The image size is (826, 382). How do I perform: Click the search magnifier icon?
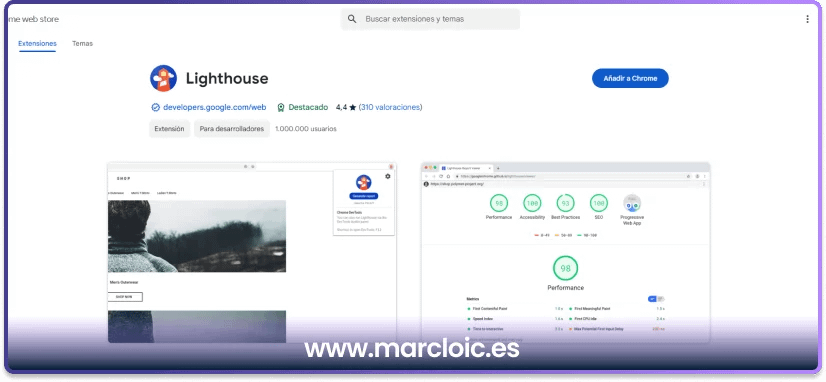click(352, 19)
